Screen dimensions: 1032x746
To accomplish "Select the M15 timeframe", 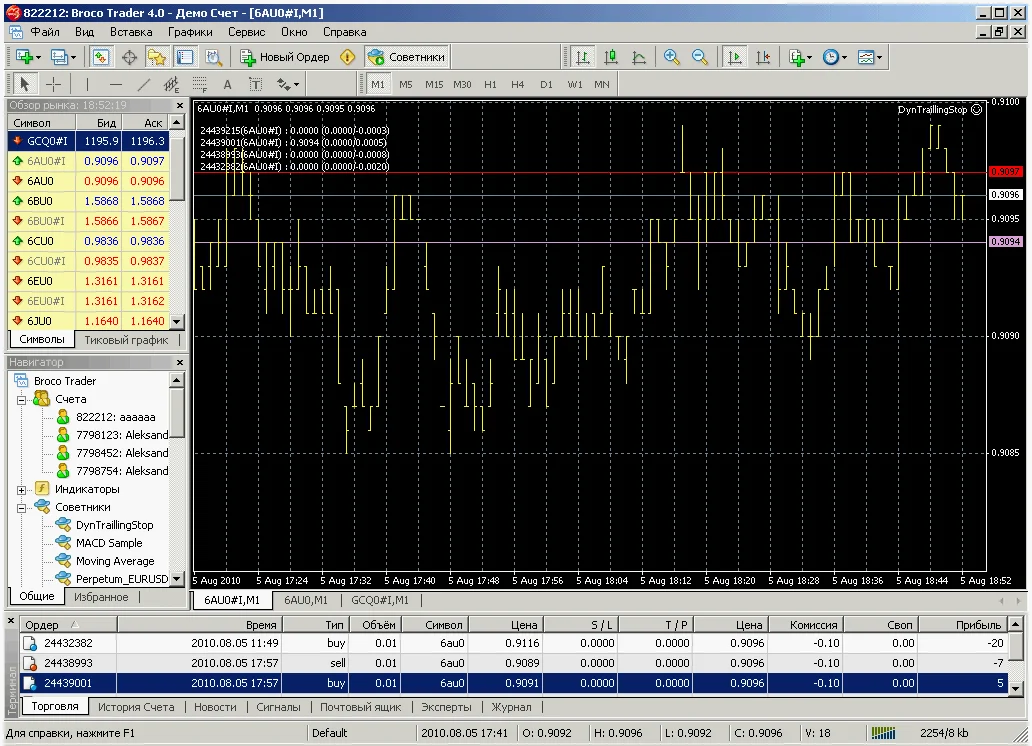I will coord(434,84).
